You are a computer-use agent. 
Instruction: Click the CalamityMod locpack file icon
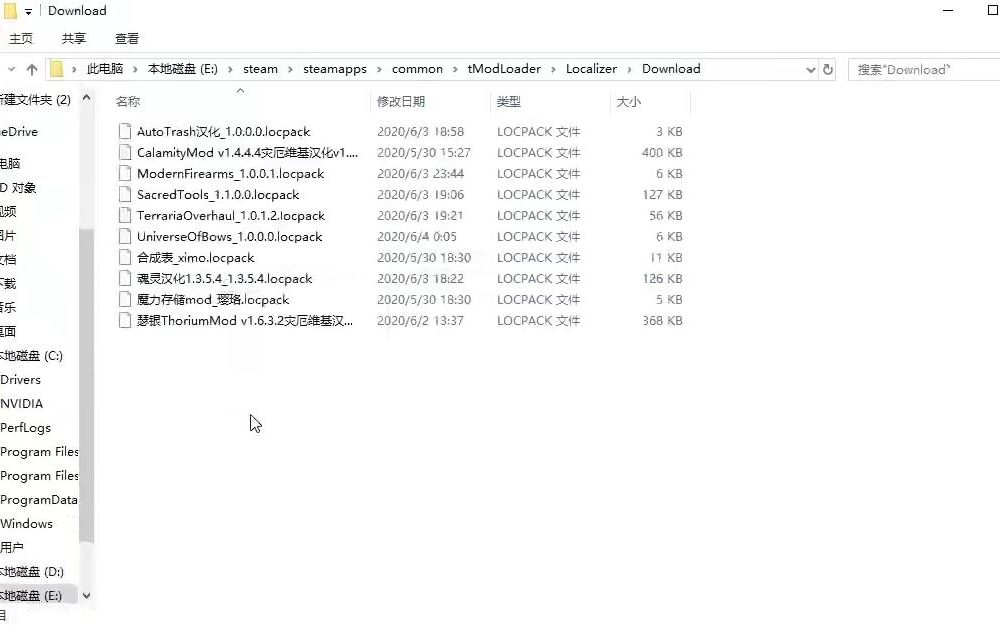pos(124,153)
